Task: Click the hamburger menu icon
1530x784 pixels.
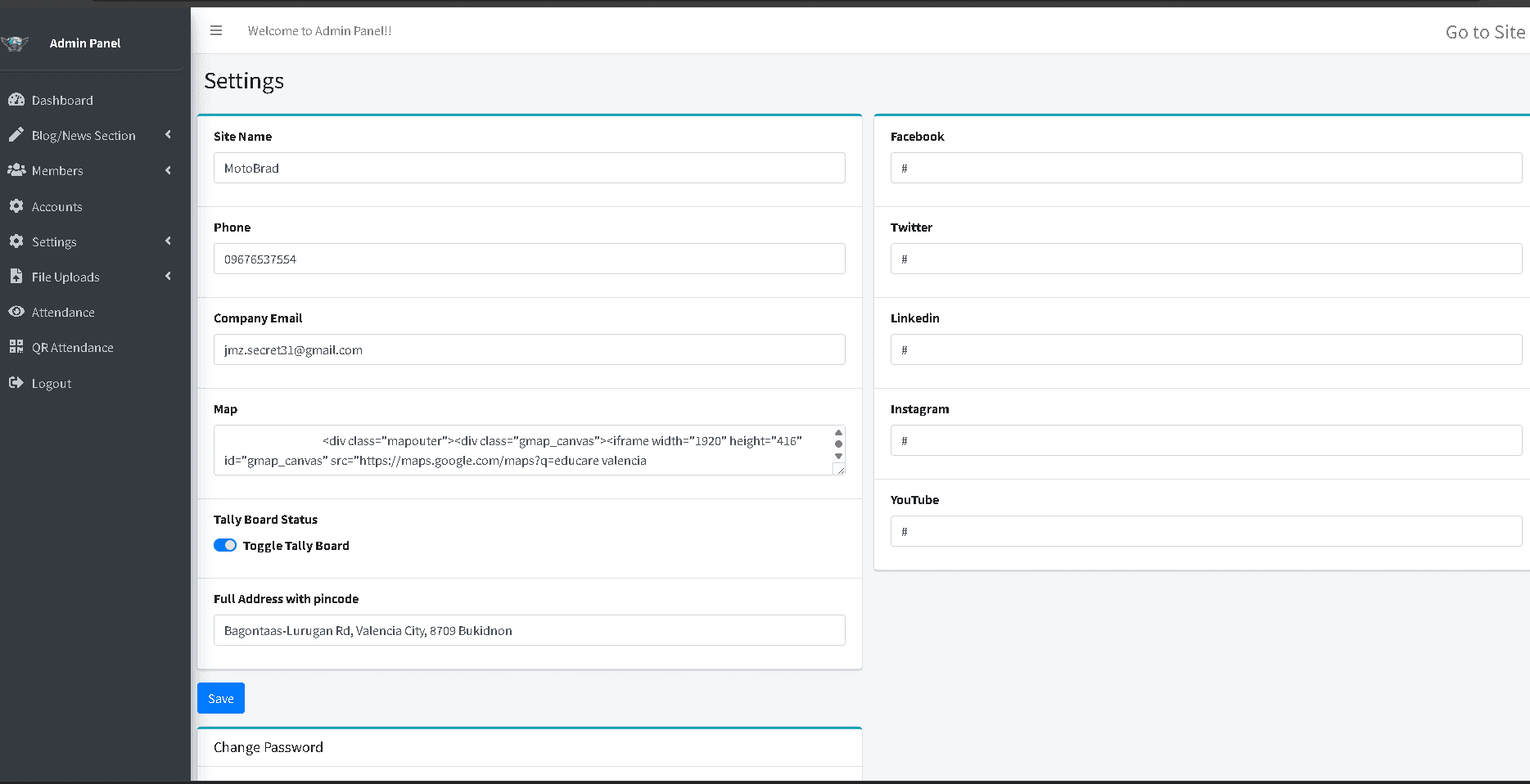Action: coord(216,30)
